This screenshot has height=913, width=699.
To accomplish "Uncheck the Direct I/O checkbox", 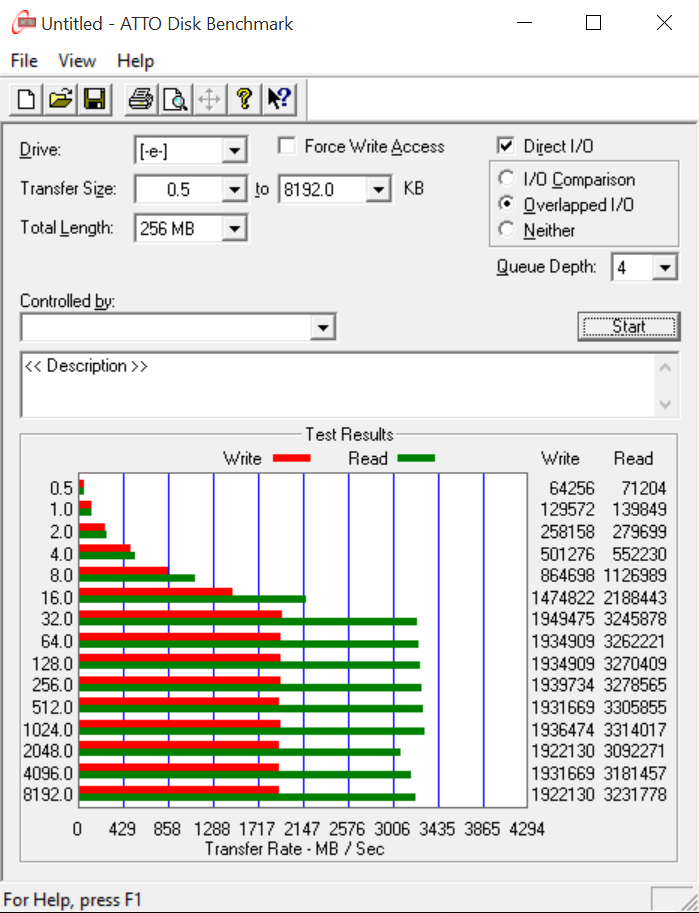I will [x=506, y=147].
